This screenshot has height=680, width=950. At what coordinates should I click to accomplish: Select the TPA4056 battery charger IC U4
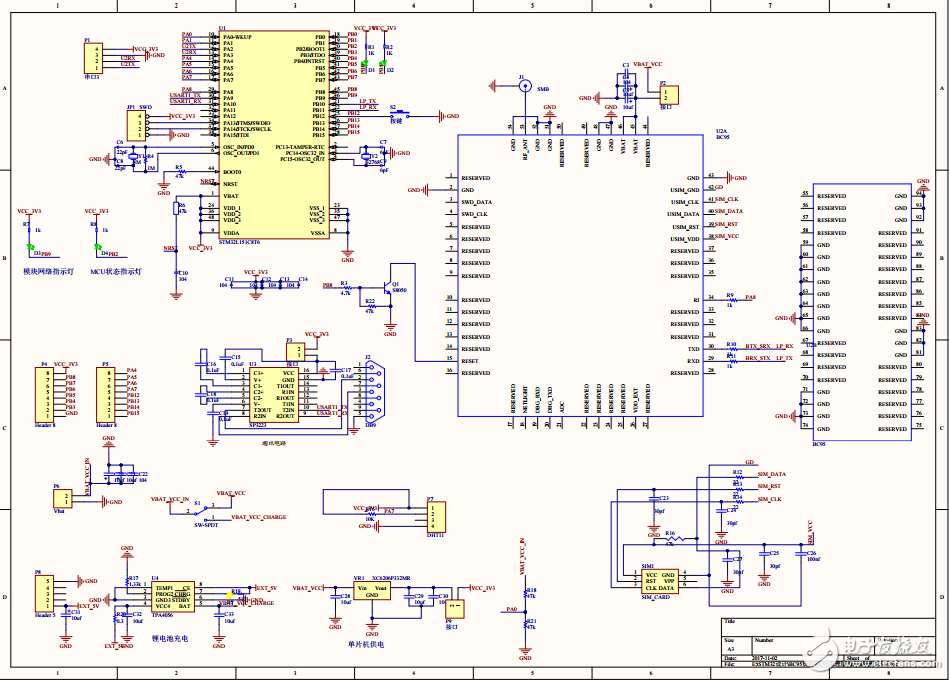175,595
